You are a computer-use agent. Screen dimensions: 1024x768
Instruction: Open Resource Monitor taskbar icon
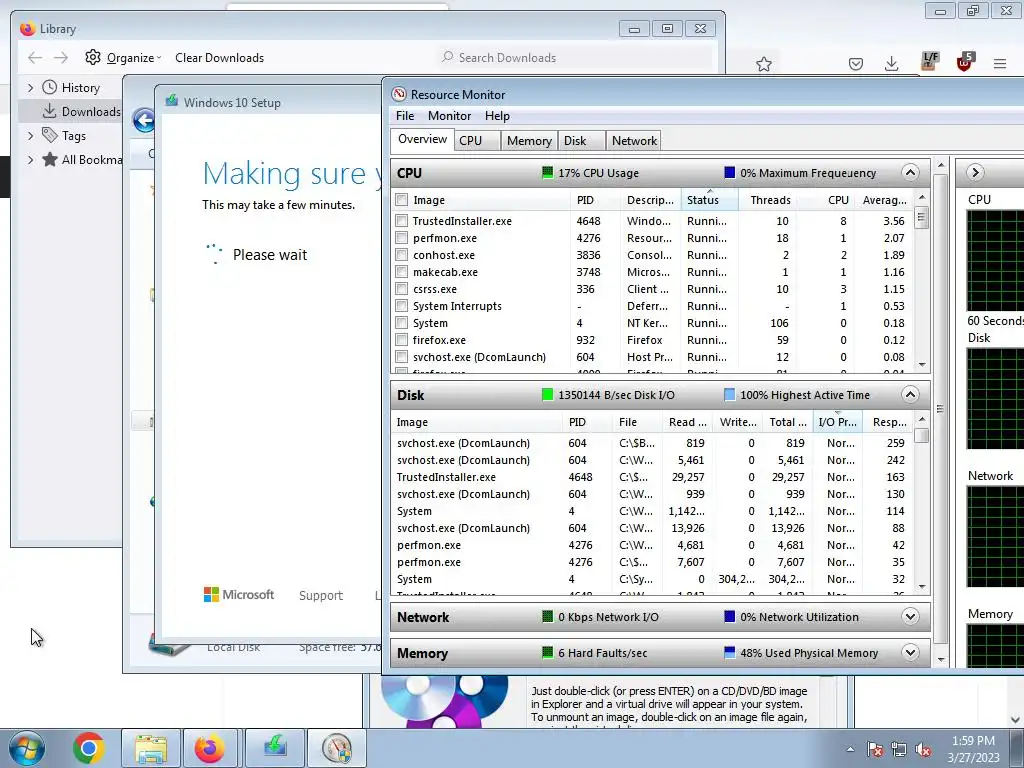point(336,748)
